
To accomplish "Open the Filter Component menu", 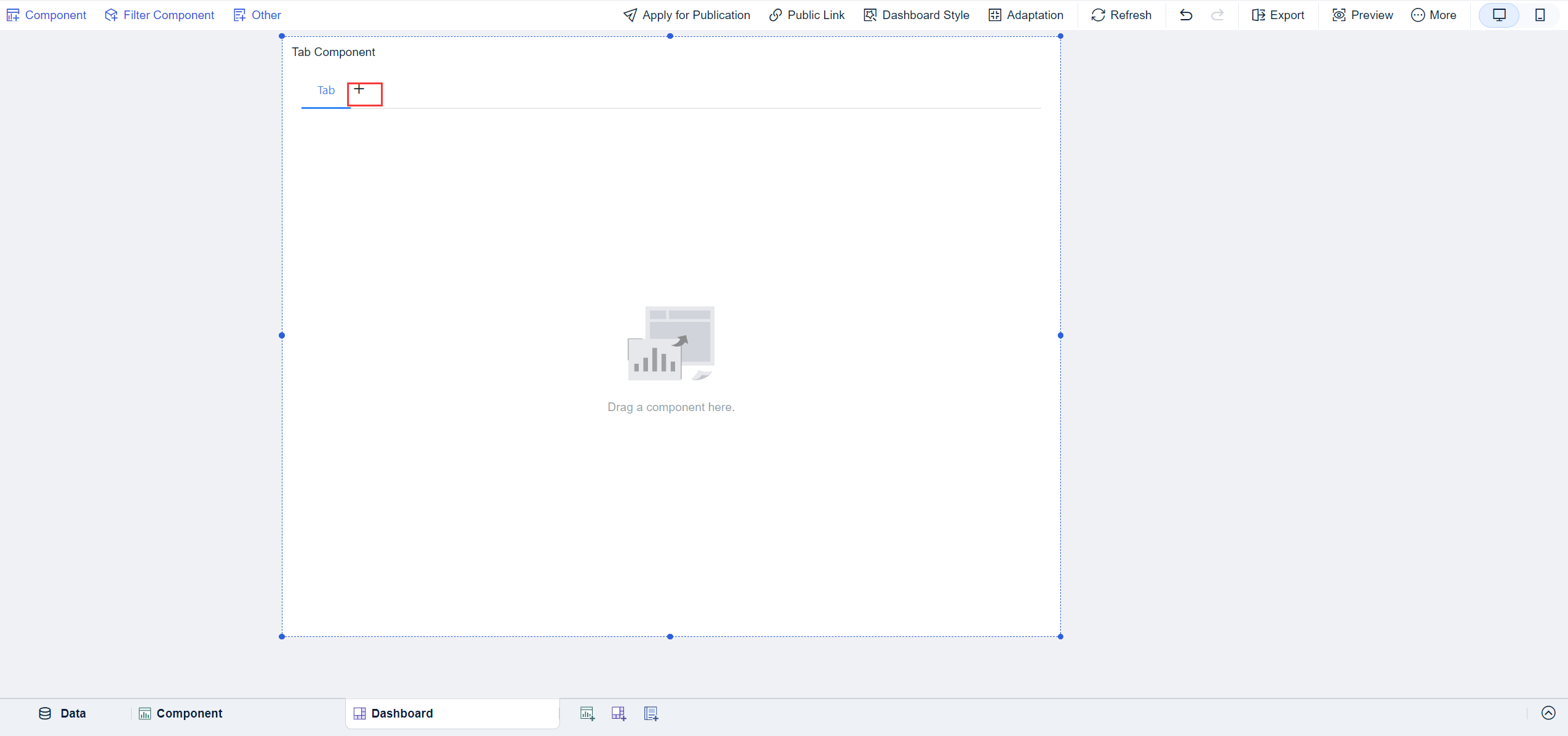I will [159, 15].
